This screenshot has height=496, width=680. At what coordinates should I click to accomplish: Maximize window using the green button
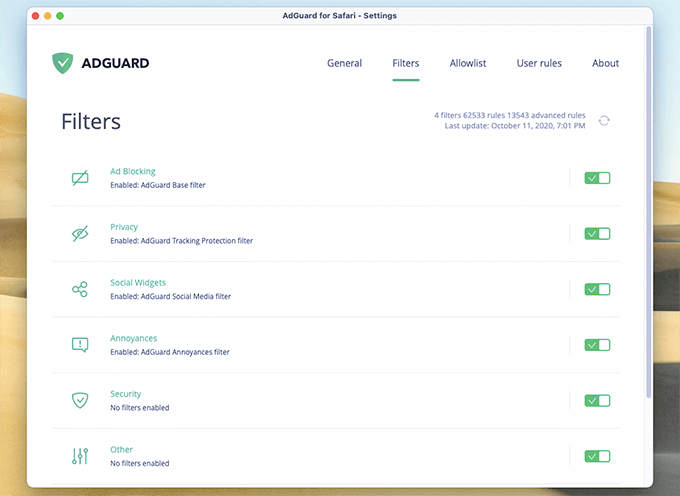click(x=60, y=16)
